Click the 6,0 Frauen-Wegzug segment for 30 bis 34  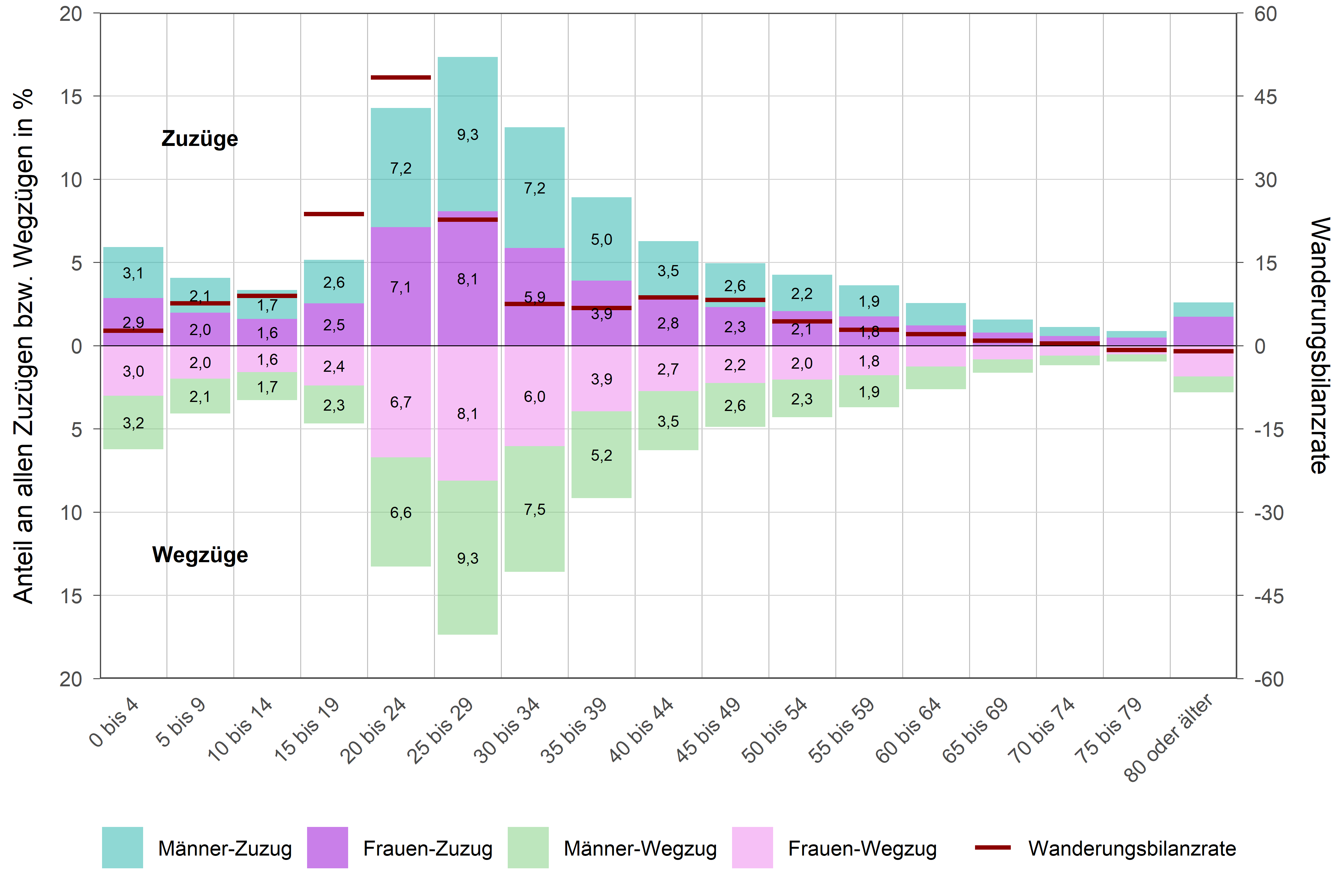(x=534, y=396)
